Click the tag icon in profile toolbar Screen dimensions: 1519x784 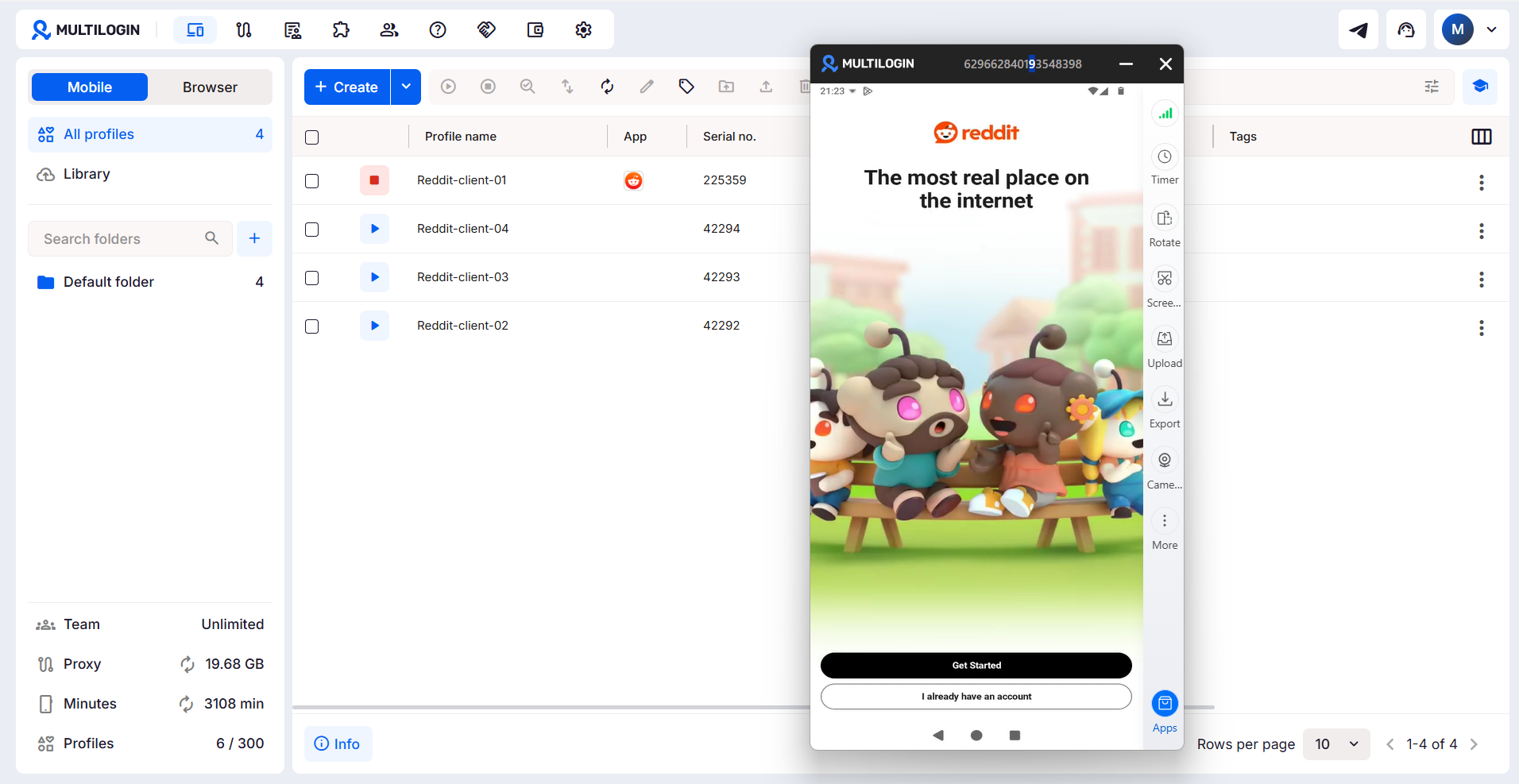pos(686,87)
